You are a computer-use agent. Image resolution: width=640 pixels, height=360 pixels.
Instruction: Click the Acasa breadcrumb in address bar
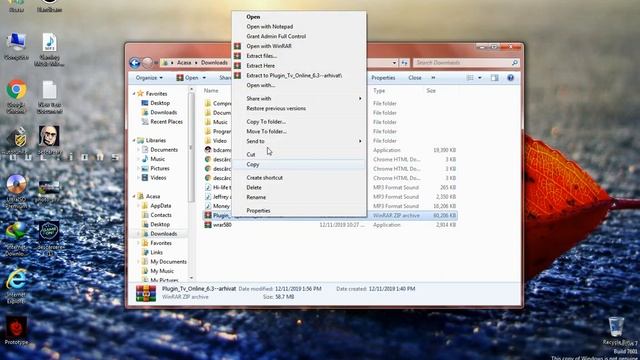184,63
